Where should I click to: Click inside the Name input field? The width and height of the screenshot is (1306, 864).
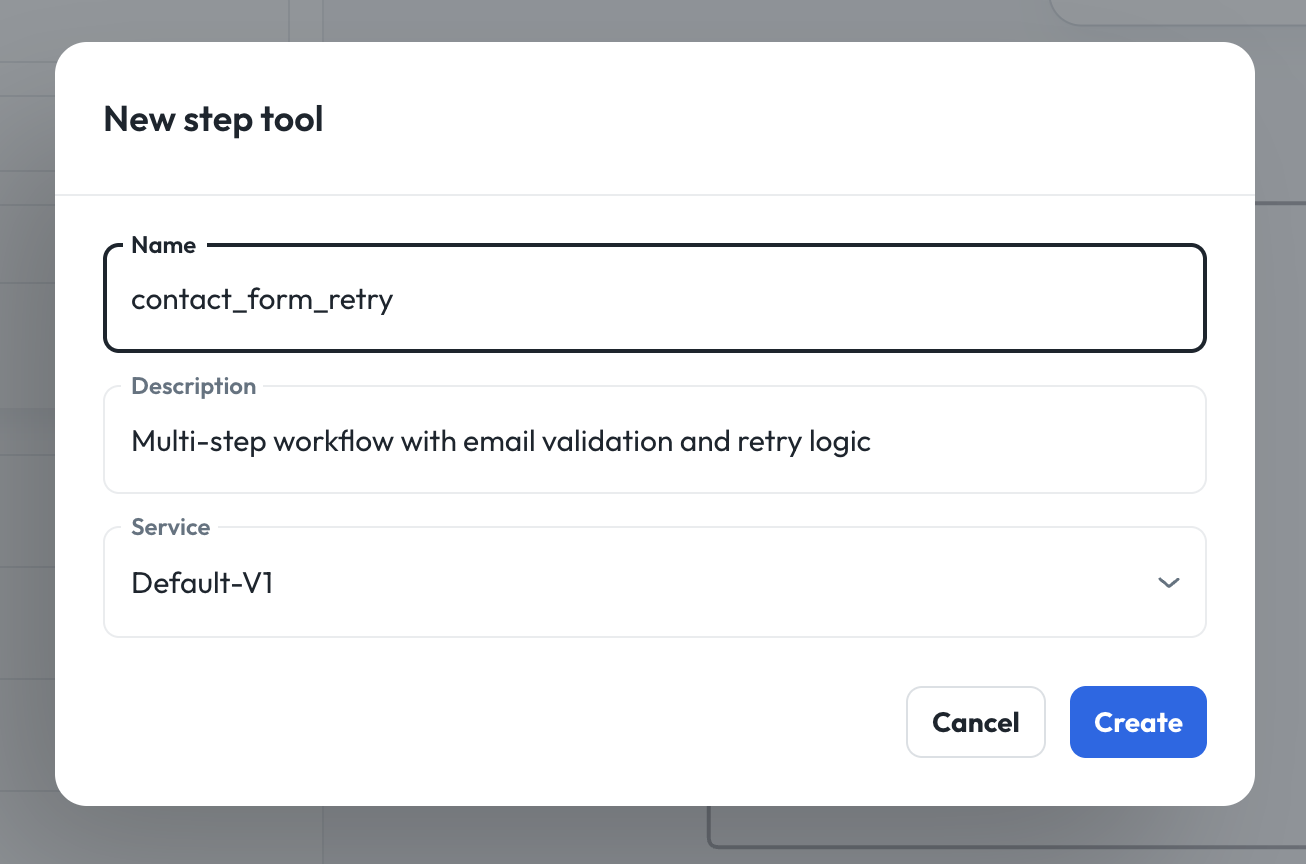click(655, 298)
